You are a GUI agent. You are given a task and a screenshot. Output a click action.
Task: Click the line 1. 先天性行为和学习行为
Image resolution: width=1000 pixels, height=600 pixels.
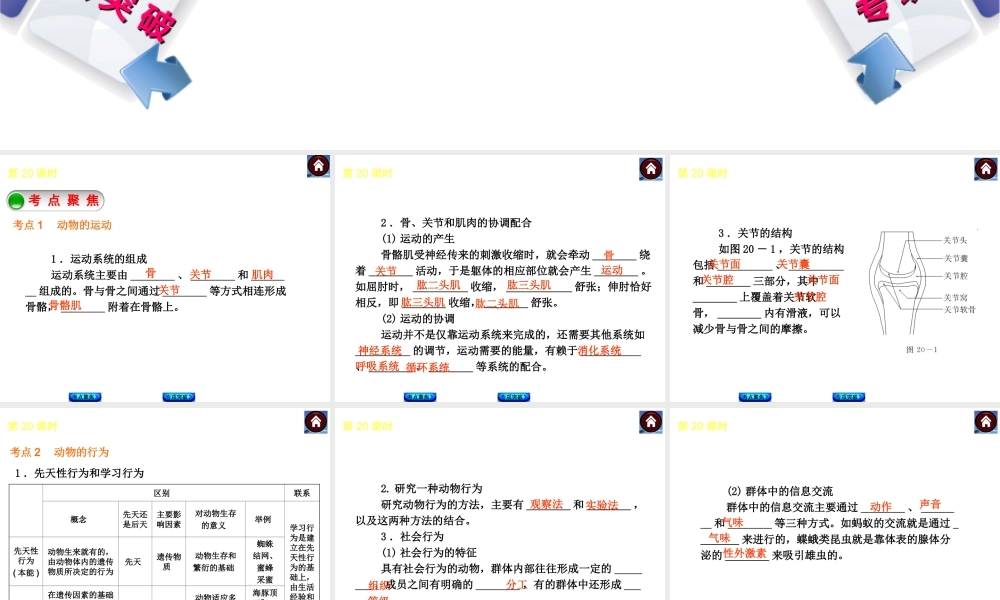80,473
